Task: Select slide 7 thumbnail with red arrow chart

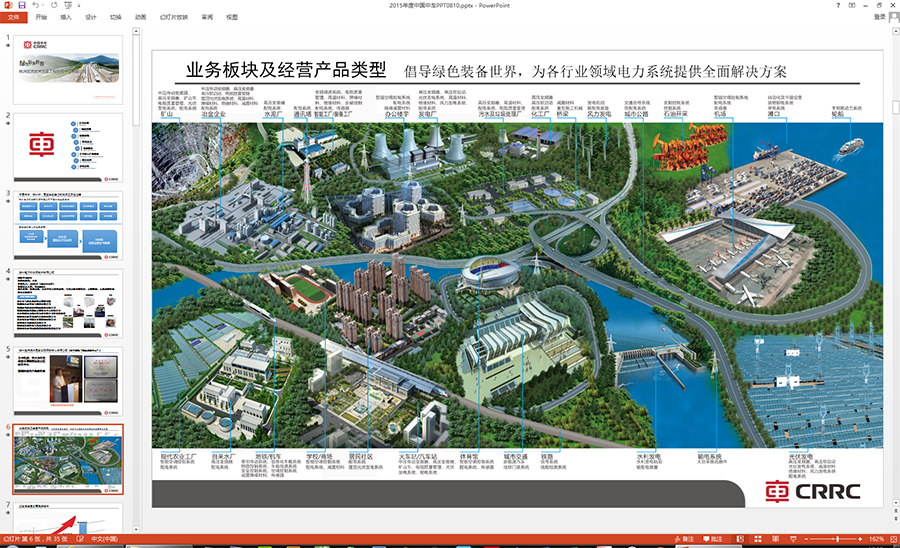Action: click(x=68, y=518)
